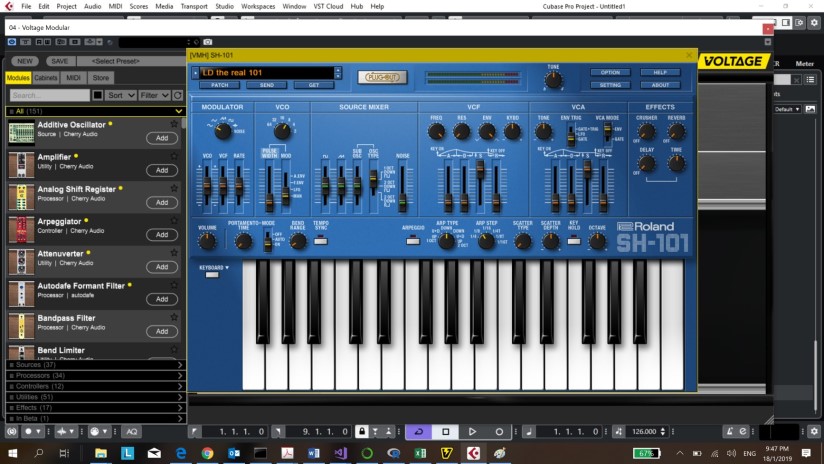The image size is (824, 464).
Task: Add the Additive Oscillator module
Action: (x=162, y=138)
